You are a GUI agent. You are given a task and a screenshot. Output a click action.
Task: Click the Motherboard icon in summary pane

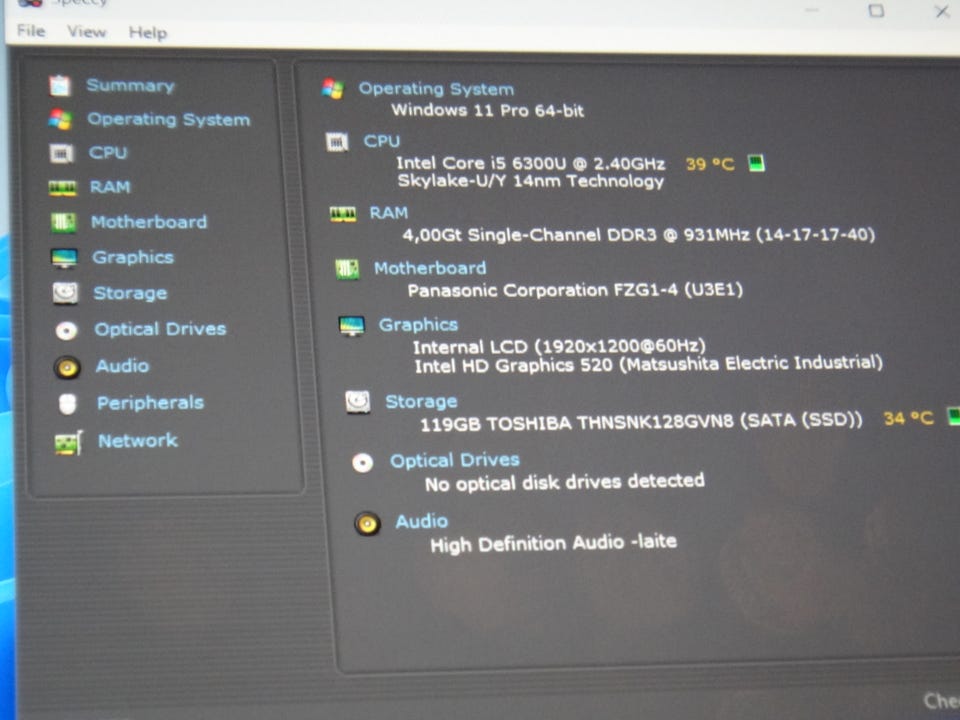click(x=347, y=269)
